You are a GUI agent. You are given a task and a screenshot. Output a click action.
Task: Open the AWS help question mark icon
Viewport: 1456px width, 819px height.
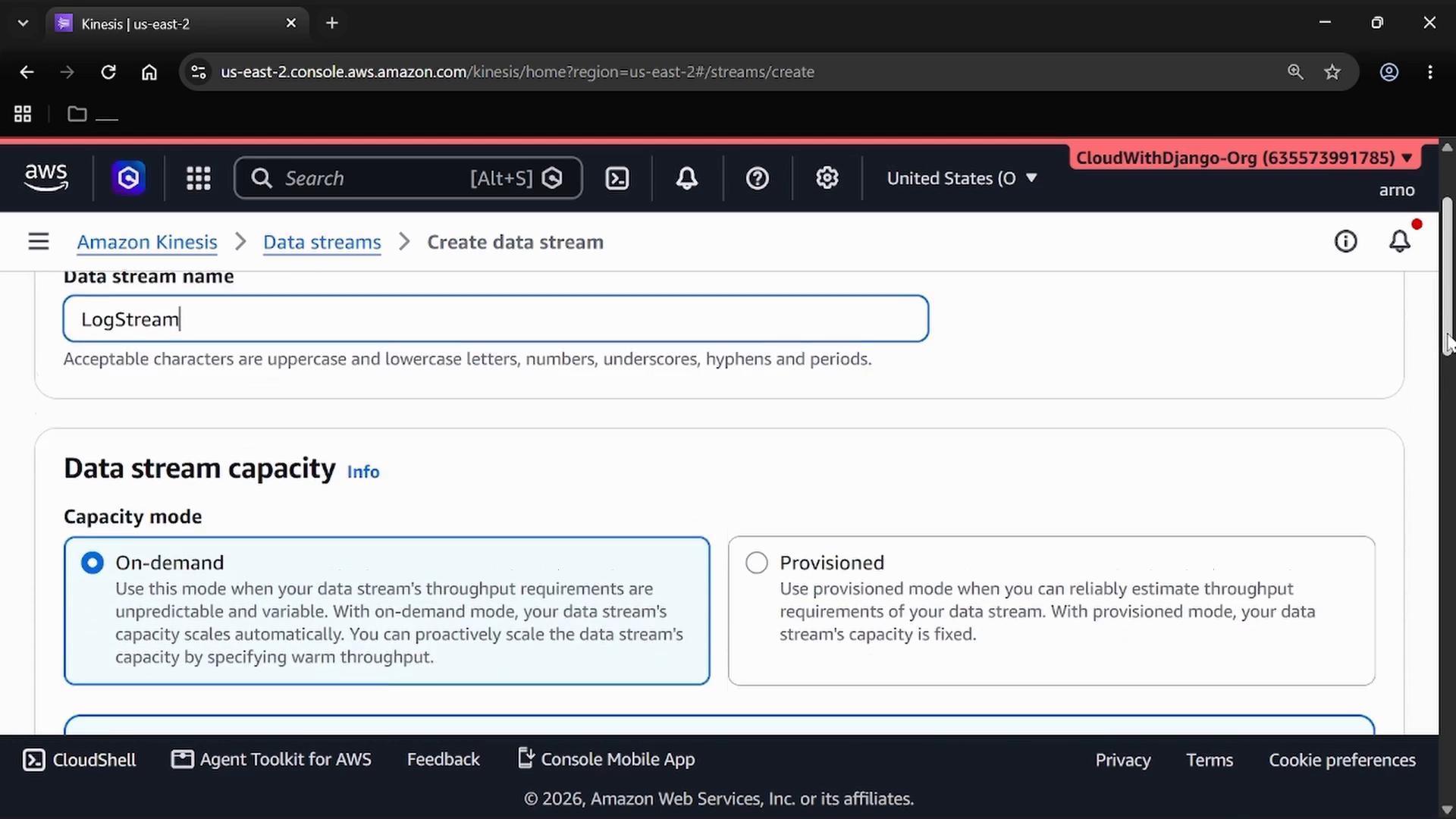758,178
